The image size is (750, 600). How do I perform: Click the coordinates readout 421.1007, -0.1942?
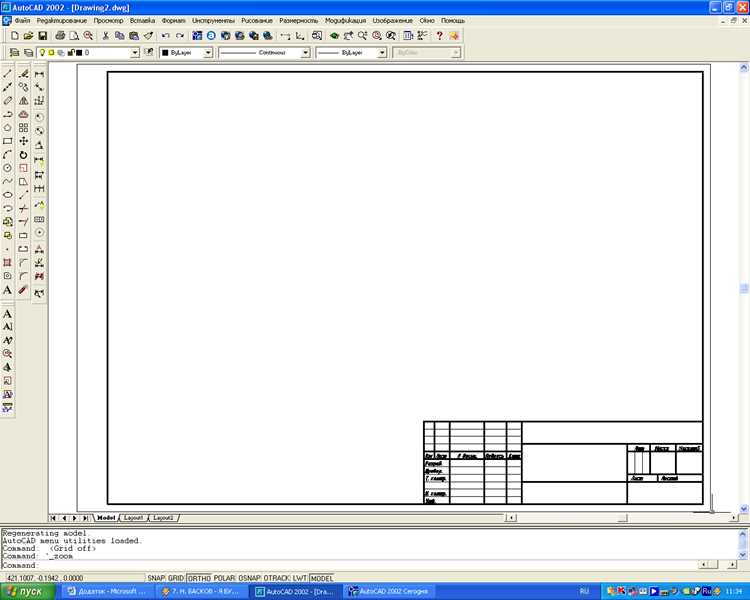[x=45, y=578]
